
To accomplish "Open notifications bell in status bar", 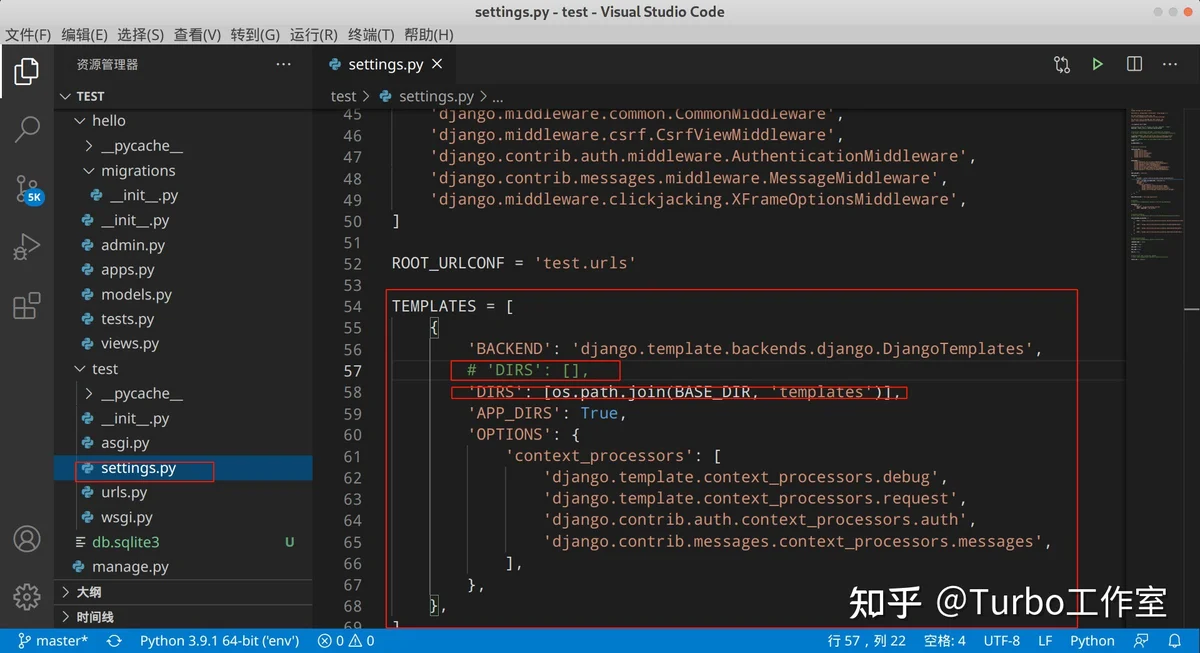I will (1175, 641).
